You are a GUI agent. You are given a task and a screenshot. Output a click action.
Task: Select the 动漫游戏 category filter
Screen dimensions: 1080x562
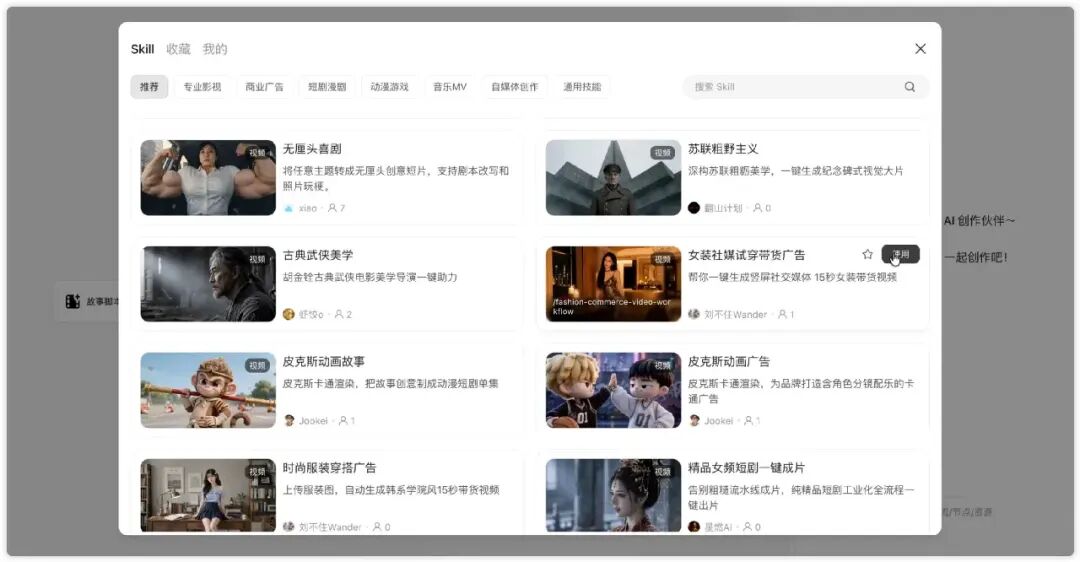click(390, 87)
